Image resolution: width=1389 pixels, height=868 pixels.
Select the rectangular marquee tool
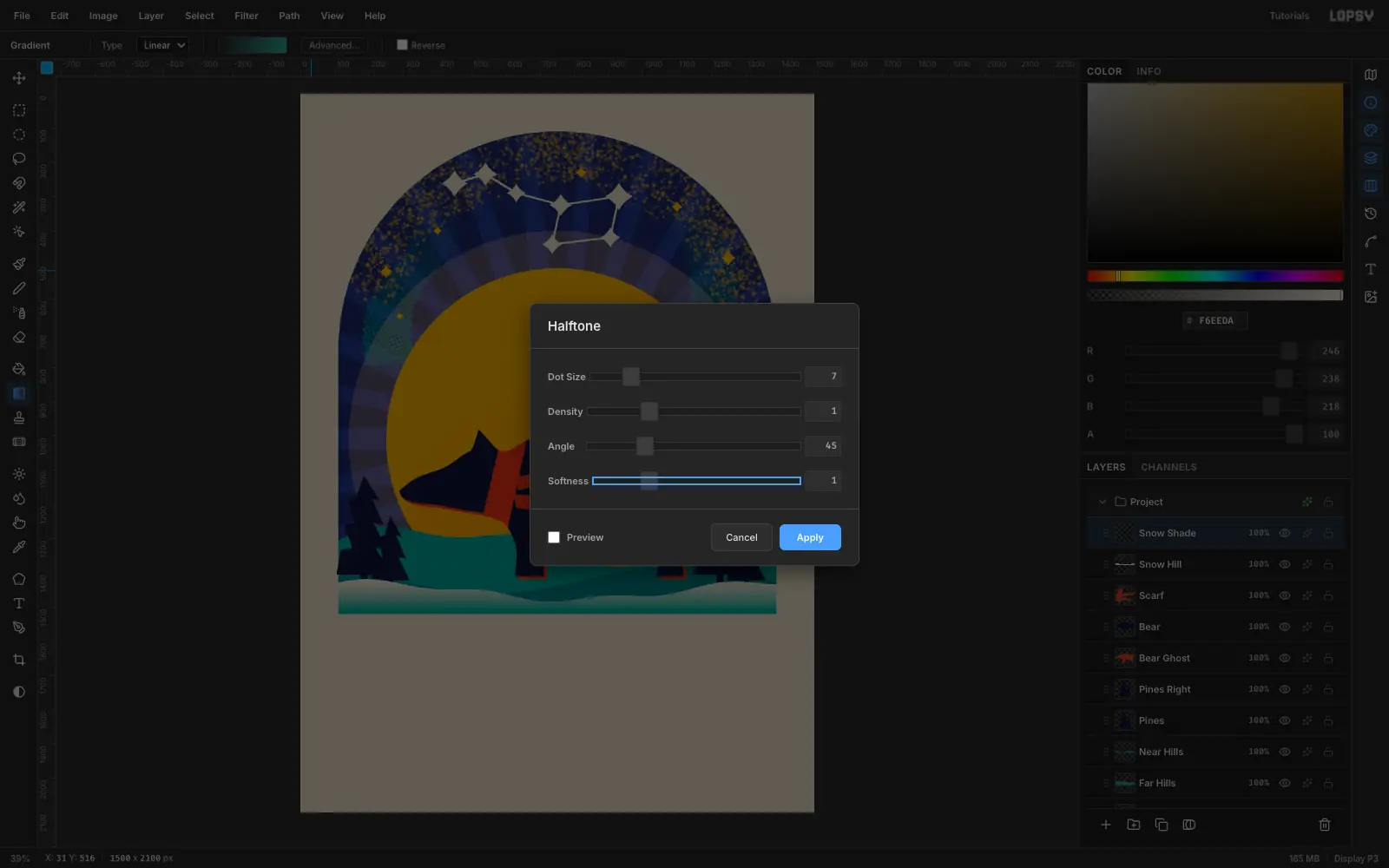pos(19,110)
